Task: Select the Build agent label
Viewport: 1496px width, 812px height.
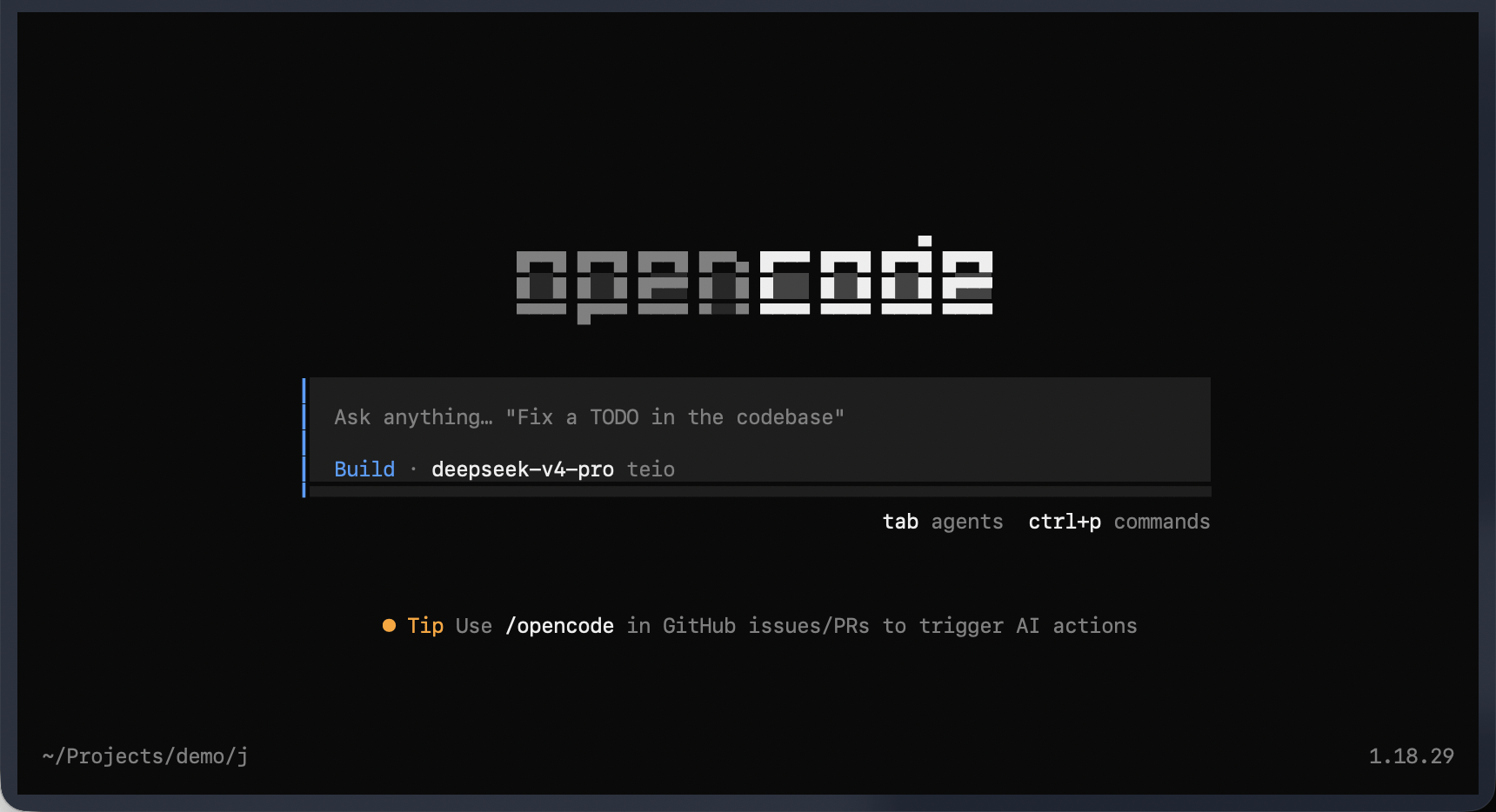Action: [364, 469]
